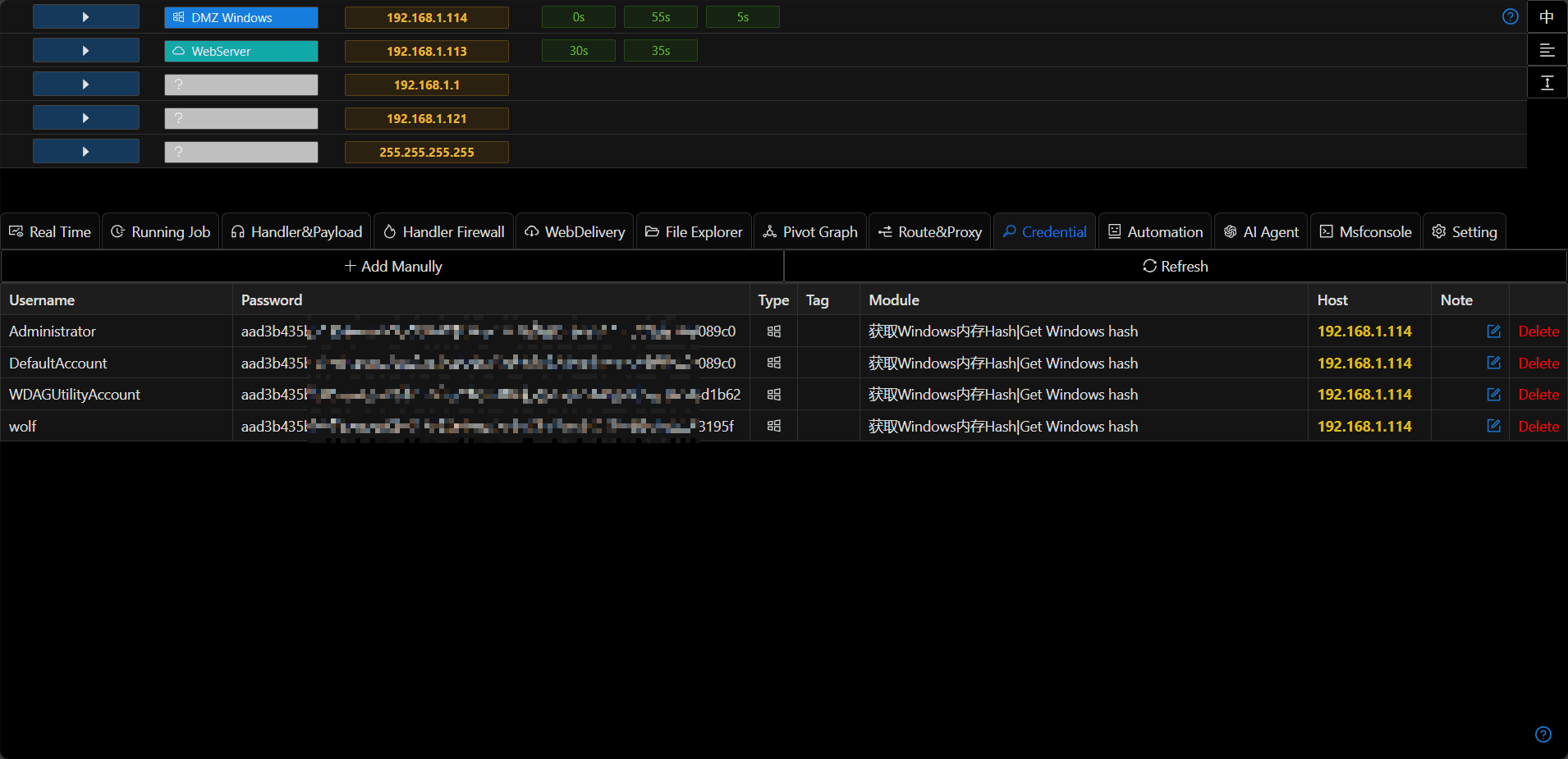The width and height of the screenshot is (1568, 759).
Task: Click the Module text in DefaultAccount row
Action: (1003, 363)
